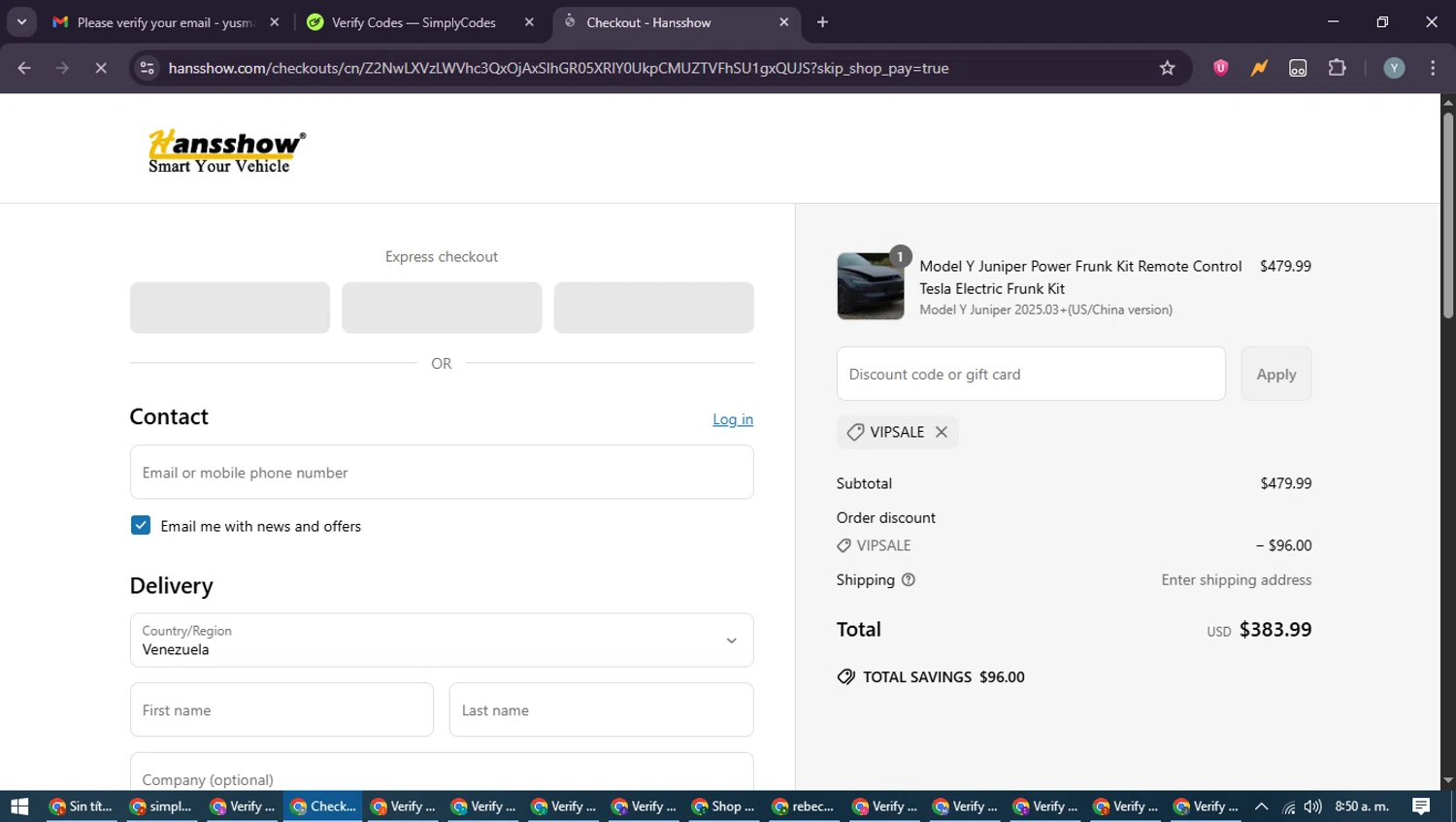Click the Enter shipping address text

(x=1237, y=579)
